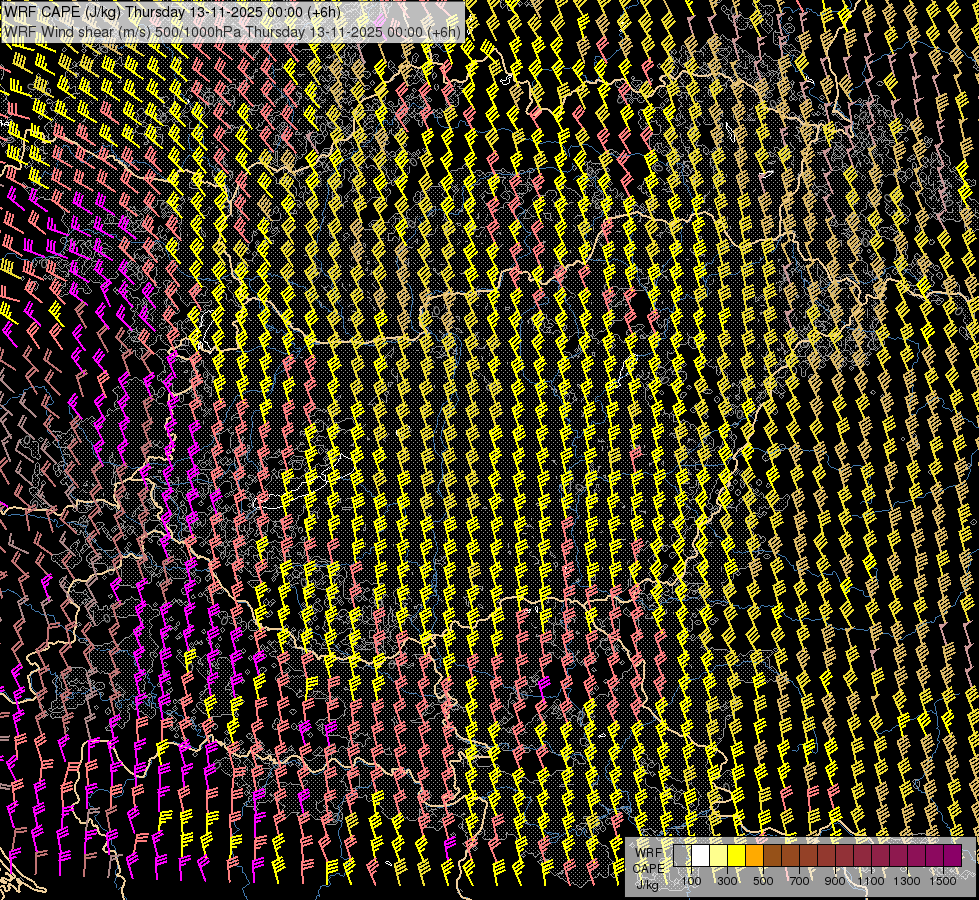Click the white CAPE legend swatch

(700, 856)
